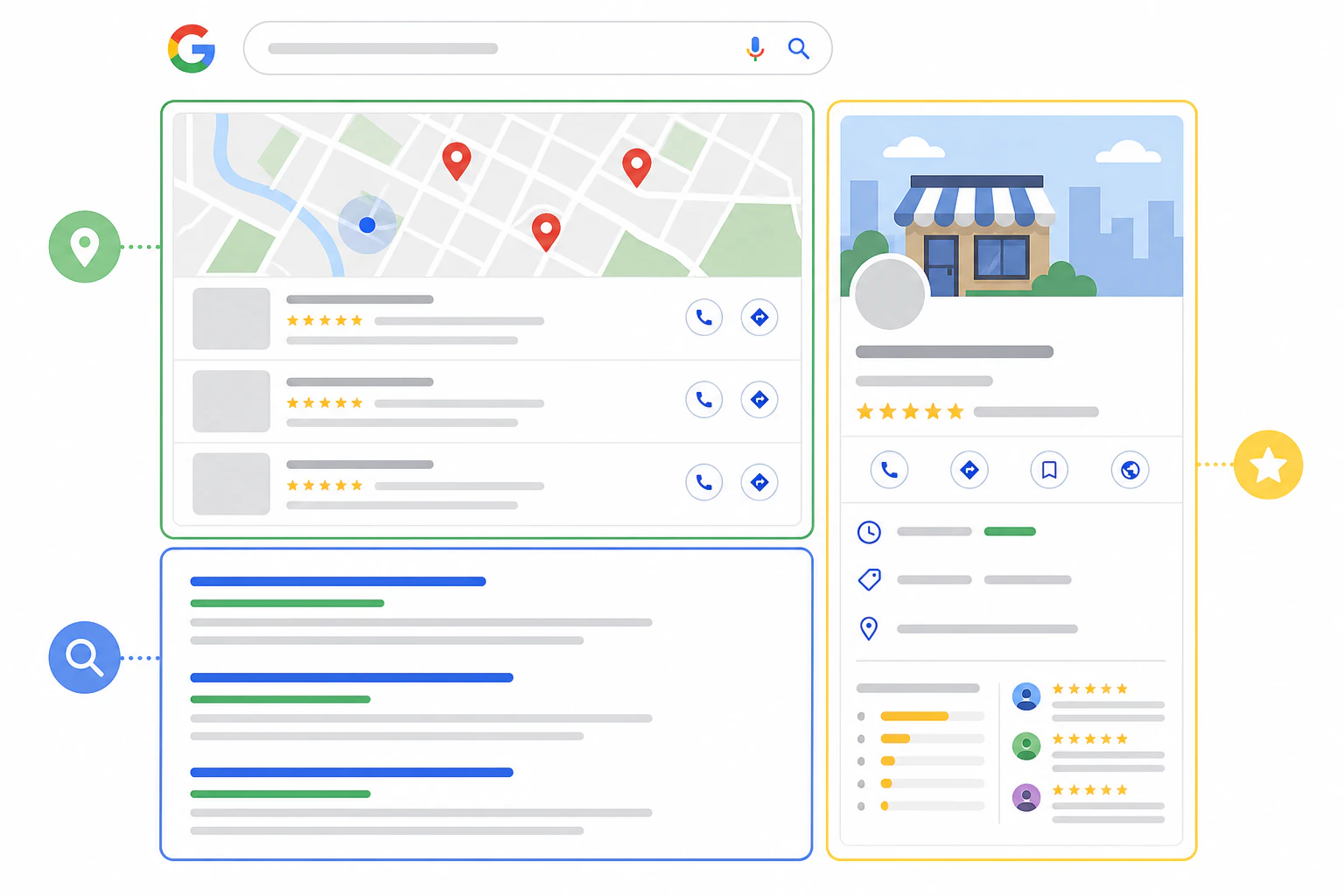Select the rightmost red map pin
The image size is (1344, 896).
(x=637, y=167)
